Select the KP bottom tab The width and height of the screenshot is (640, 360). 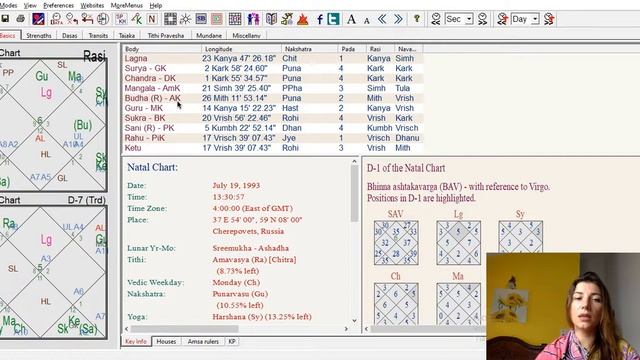(x=232, y=342)
